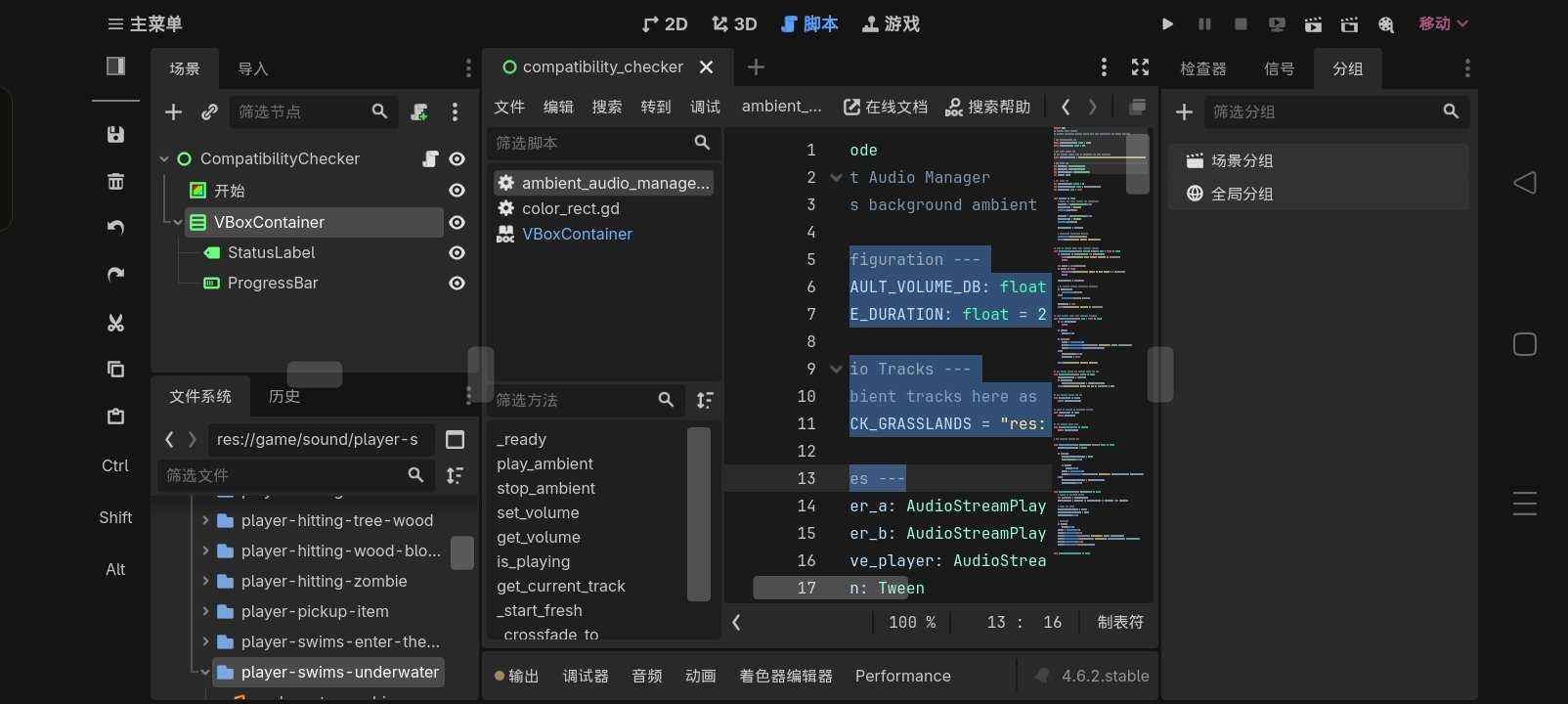The height and width of the screenshot is (704, 1568).
Task: Switch to the 2D workspace
Action: tap(665, 23)
